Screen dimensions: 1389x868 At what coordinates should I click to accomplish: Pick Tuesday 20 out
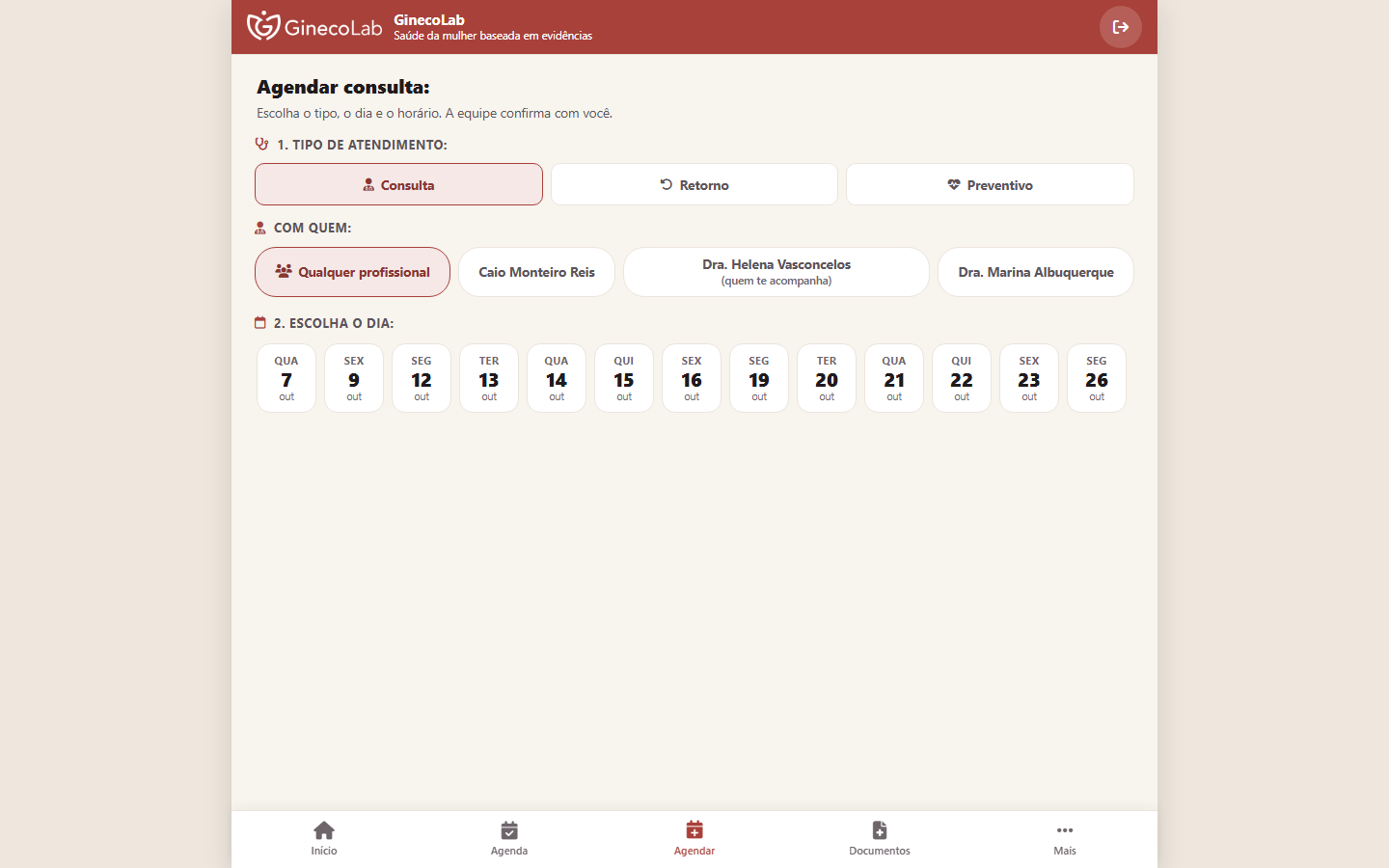click(x=827, y=378)
